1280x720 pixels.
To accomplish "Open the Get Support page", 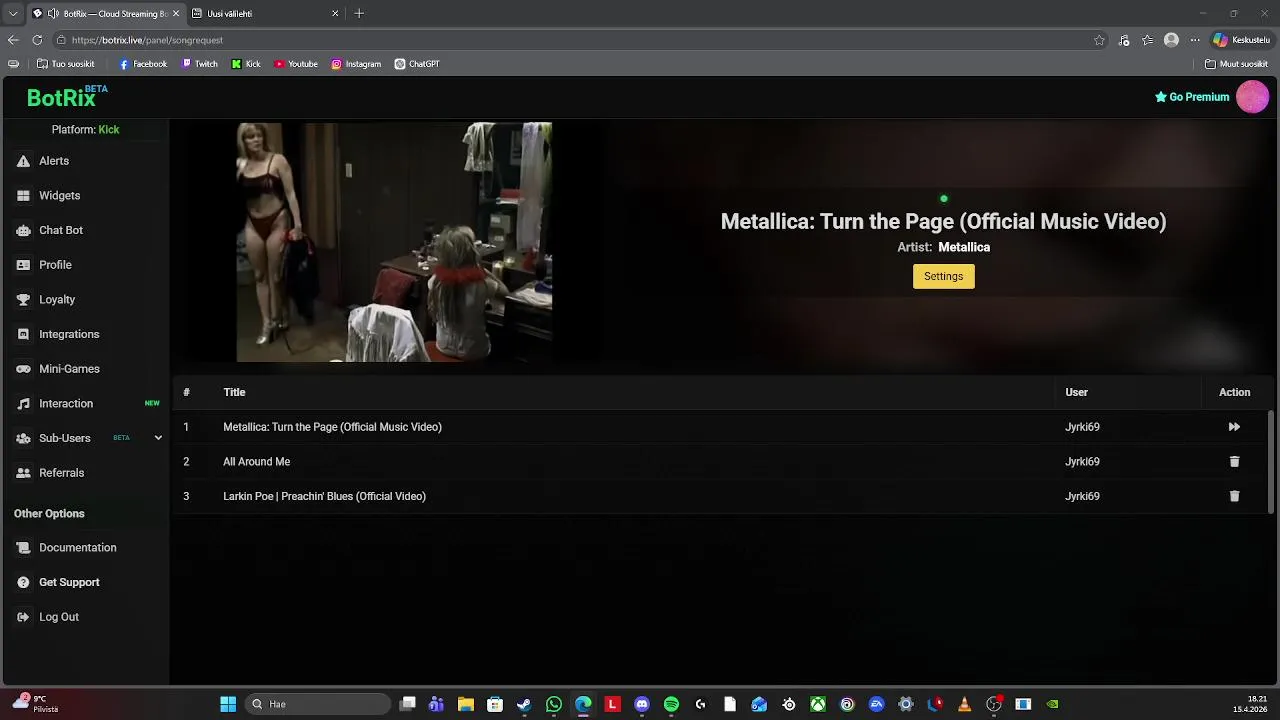I will [69, 582].
